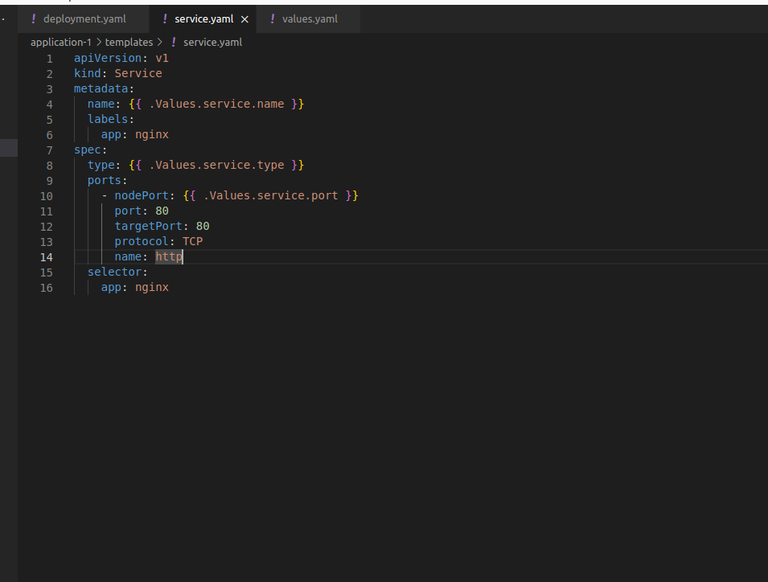Click 'nginx' value under selector
This screenshot has height=582, width=768.
[152, 287]
